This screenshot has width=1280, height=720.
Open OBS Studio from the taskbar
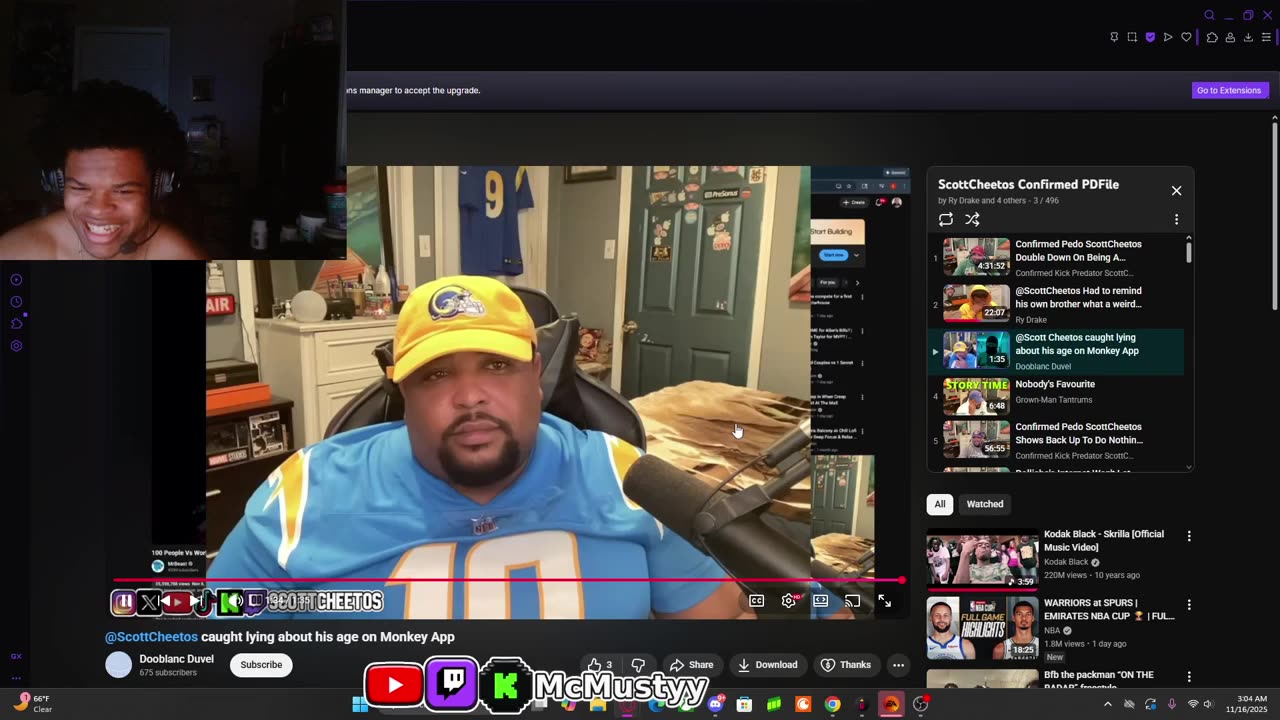921,704
